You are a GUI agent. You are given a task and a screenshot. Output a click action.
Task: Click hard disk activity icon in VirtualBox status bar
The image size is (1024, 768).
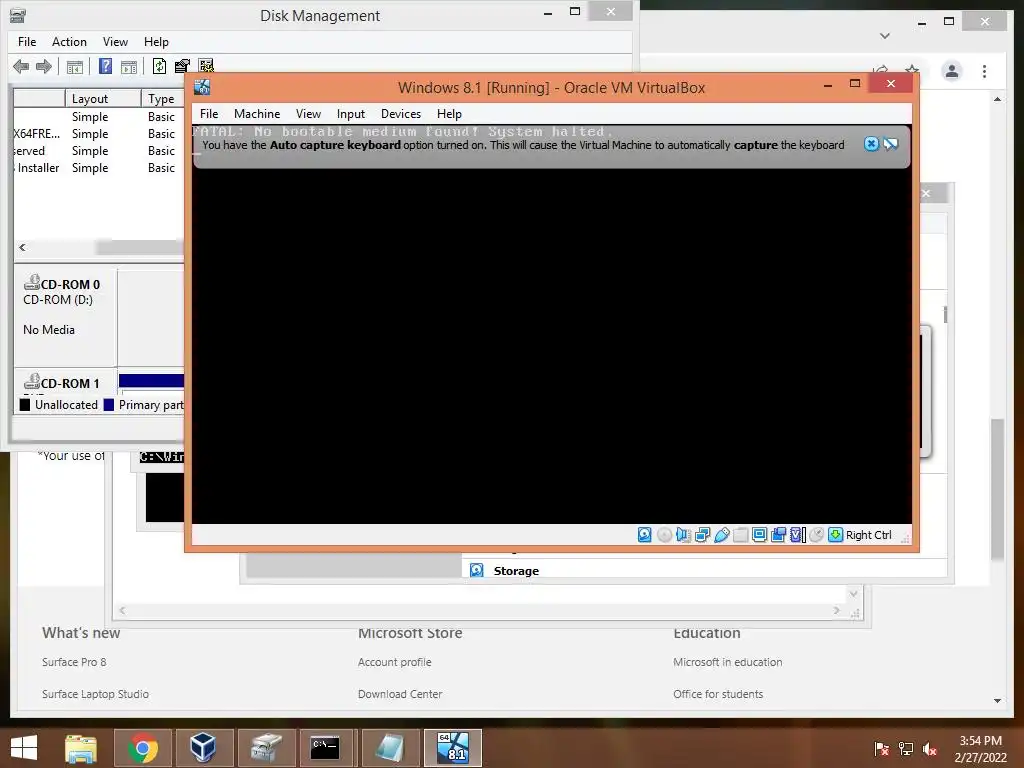[645, 535]
